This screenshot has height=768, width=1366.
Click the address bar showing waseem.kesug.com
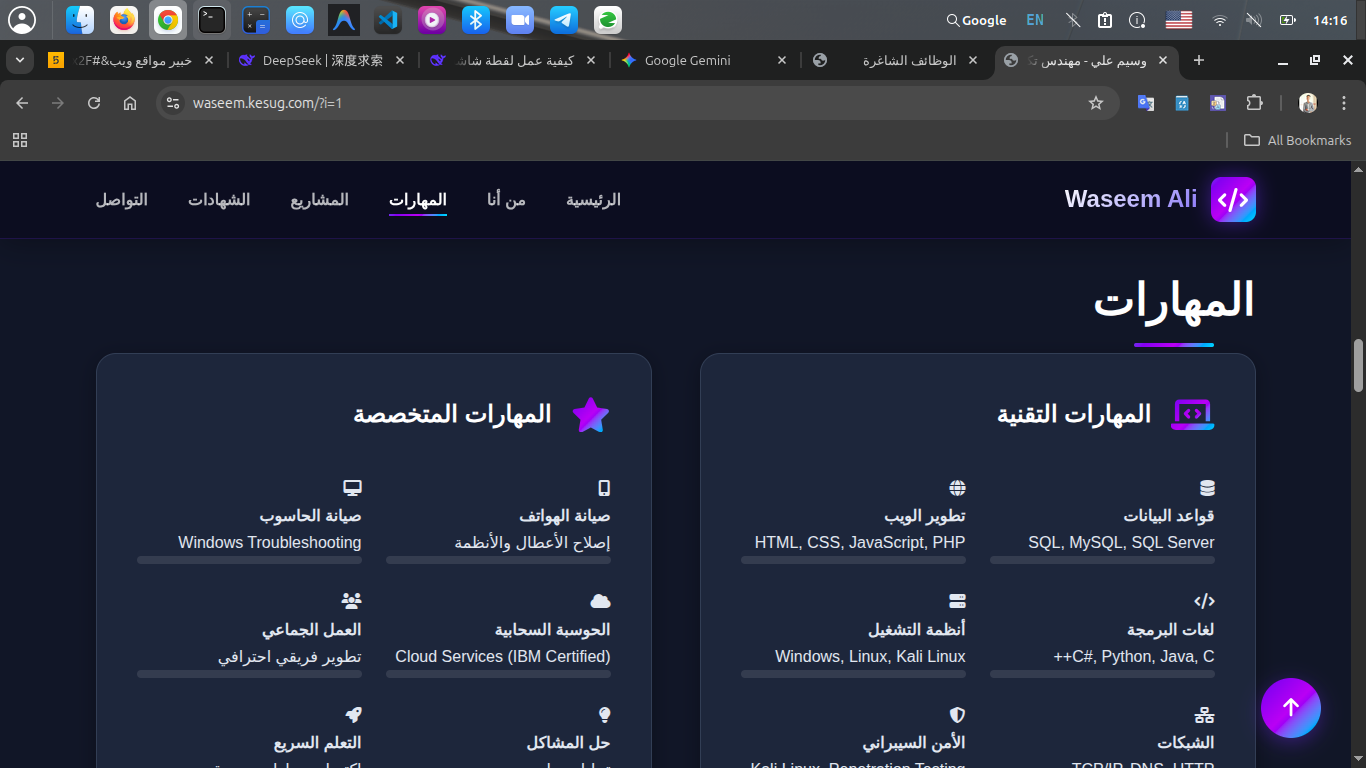(600, 103)
